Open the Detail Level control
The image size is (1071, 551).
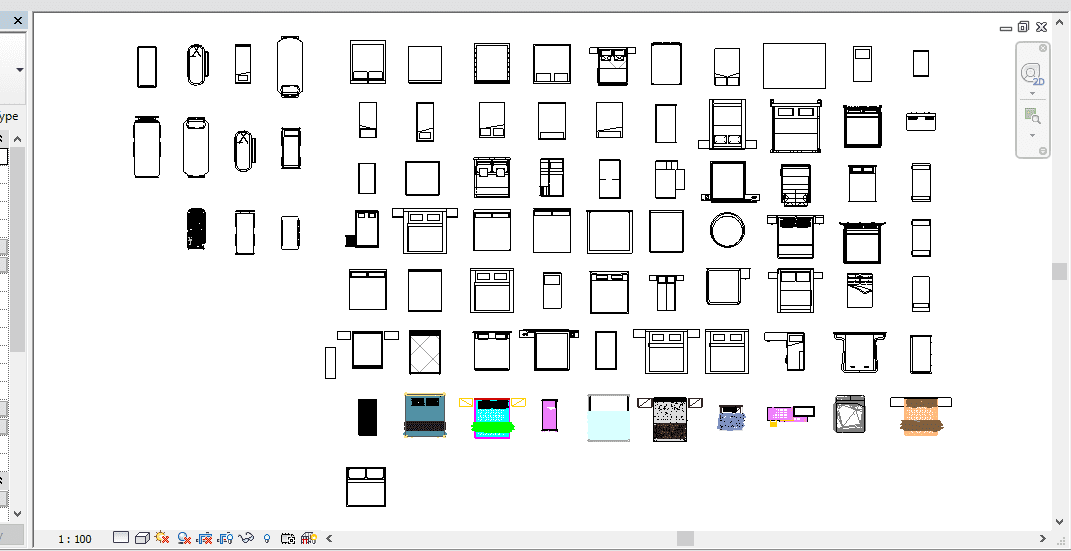[x=121, y=538]
